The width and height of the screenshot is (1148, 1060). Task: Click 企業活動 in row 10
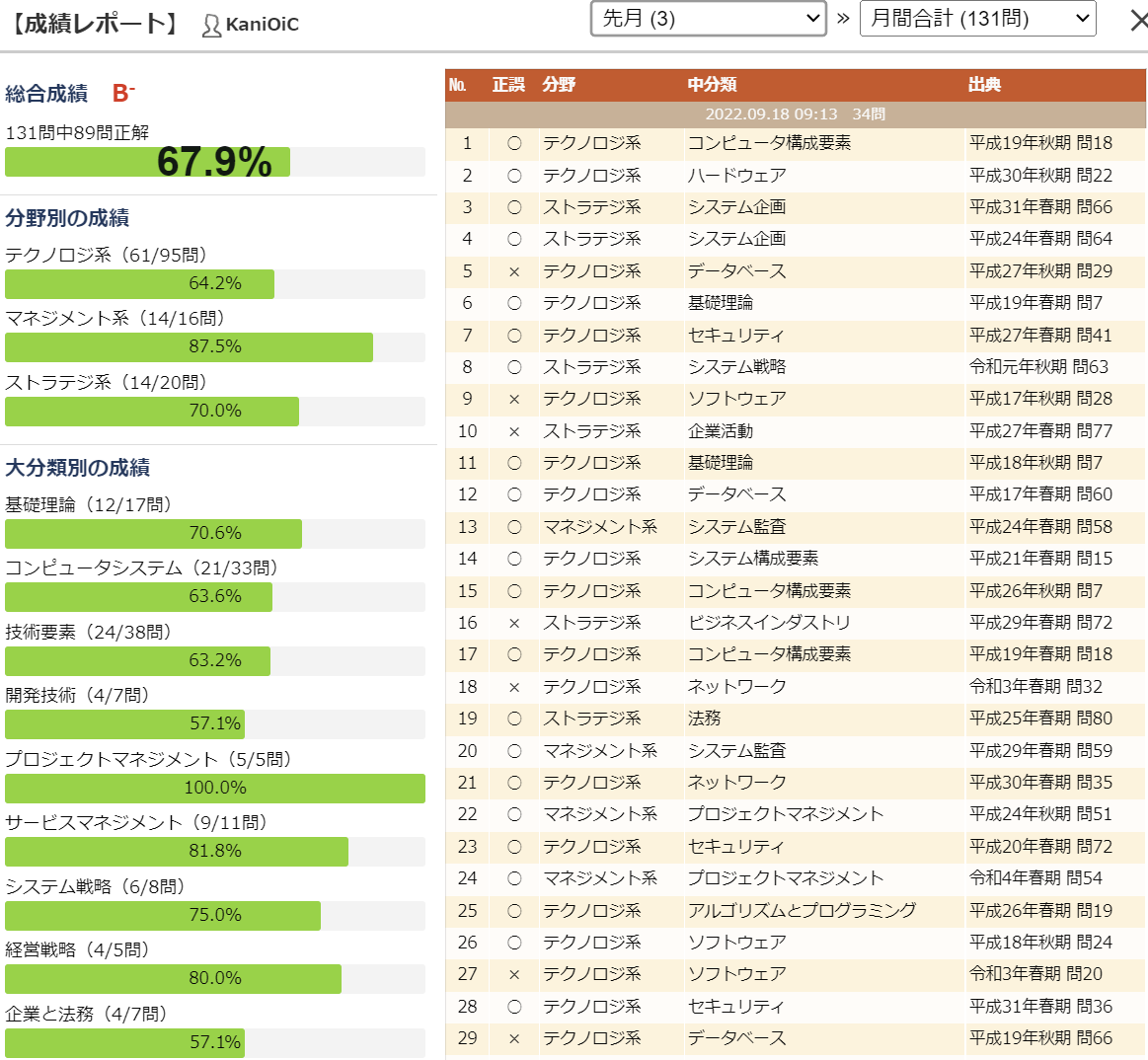point(720,431)
